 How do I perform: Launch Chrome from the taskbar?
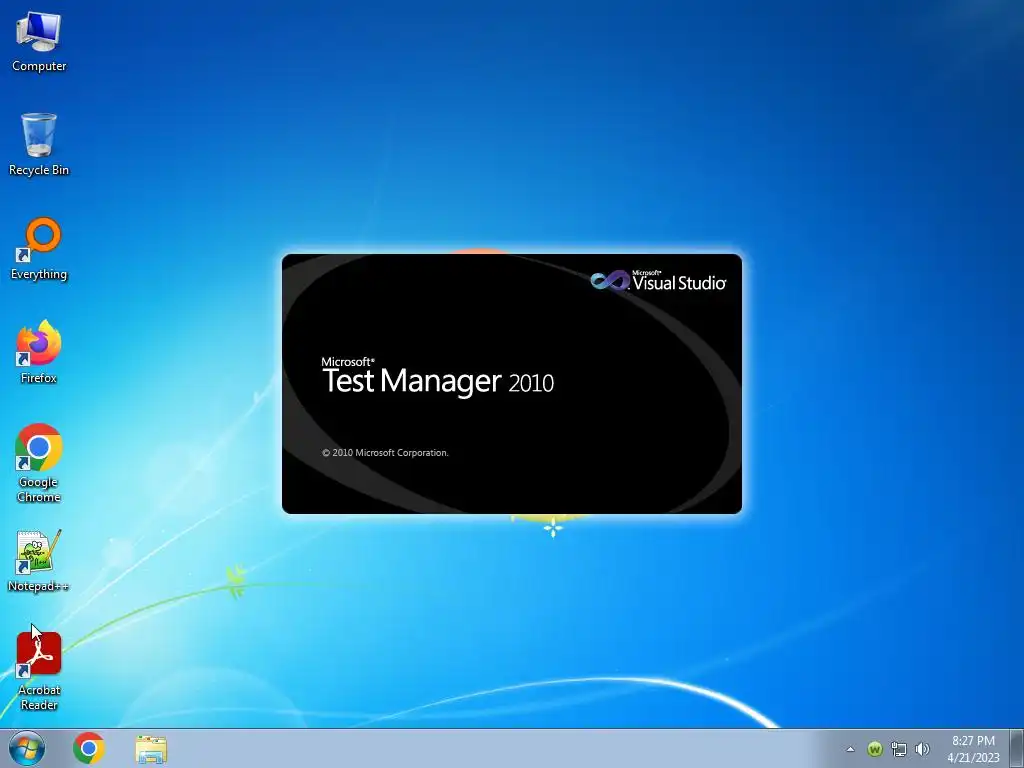(x=89, y=748)
